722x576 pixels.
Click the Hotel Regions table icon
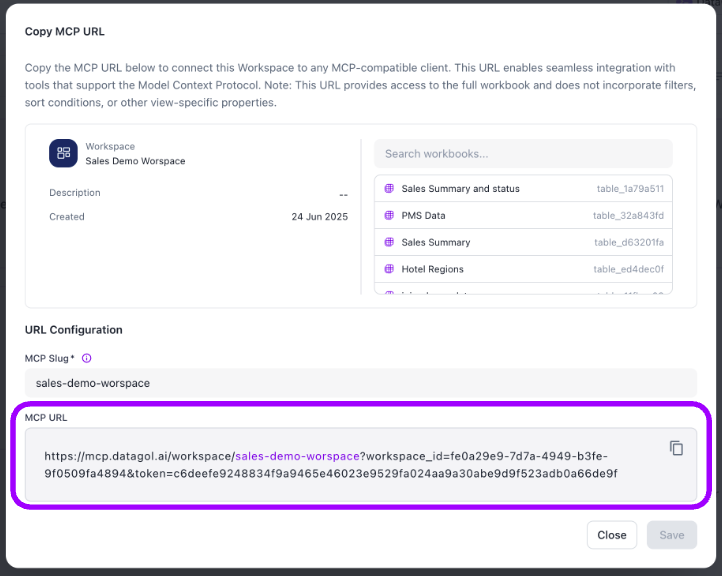tap(389, 269)
